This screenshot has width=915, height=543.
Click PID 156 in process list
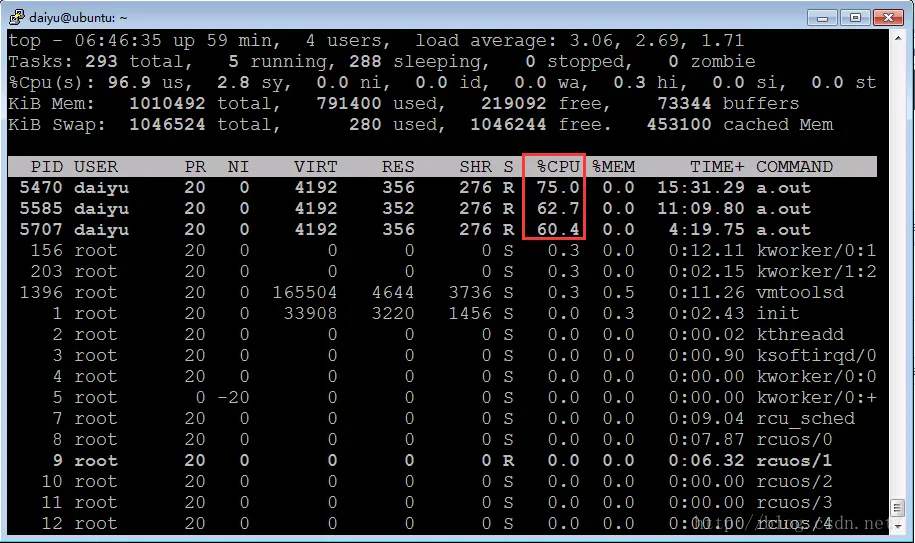[x=47, y=251]
